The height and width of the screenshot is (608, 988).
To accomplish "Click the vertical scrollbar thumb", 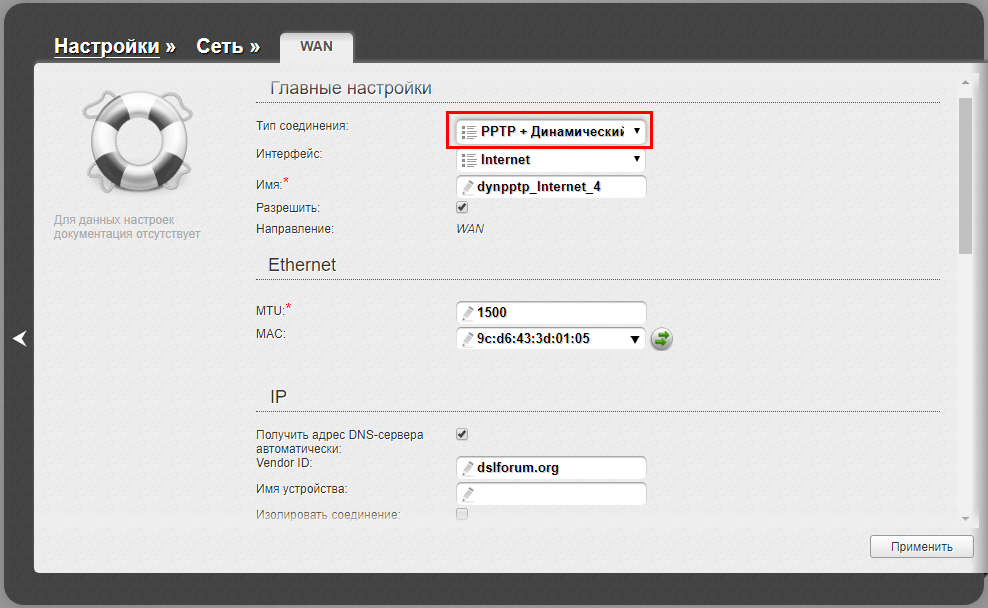I will pos(965,175).
